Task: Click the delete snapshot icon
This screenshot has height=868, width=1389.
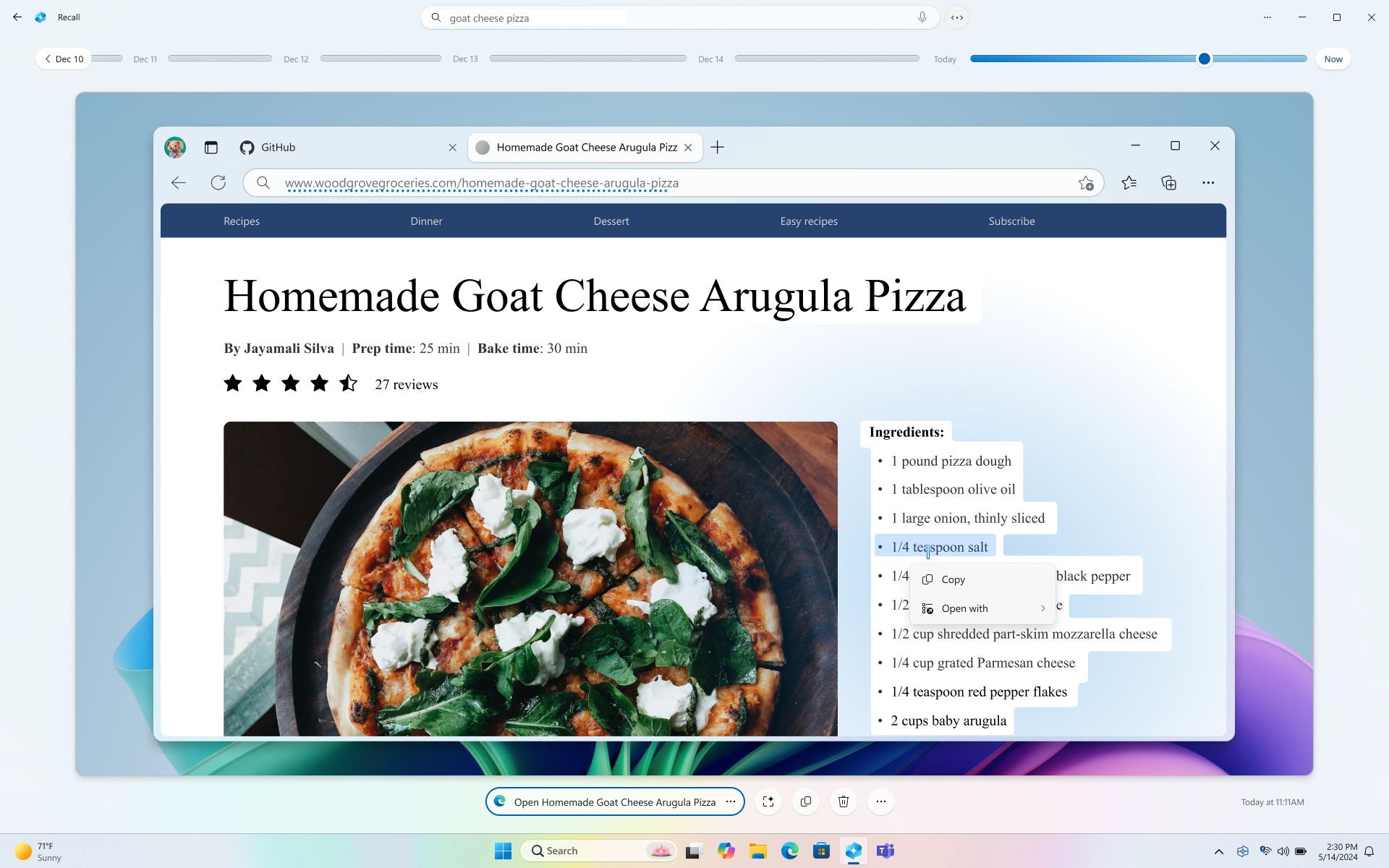Action: pos(843,800)
